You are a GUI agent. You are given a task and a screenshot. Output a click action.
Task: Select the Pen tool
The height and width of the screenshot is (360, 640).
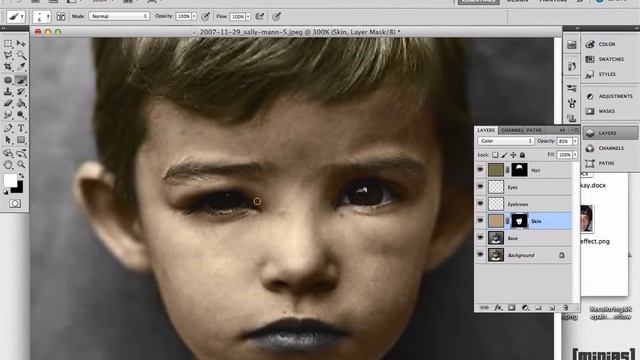click(x=8, y=128)
